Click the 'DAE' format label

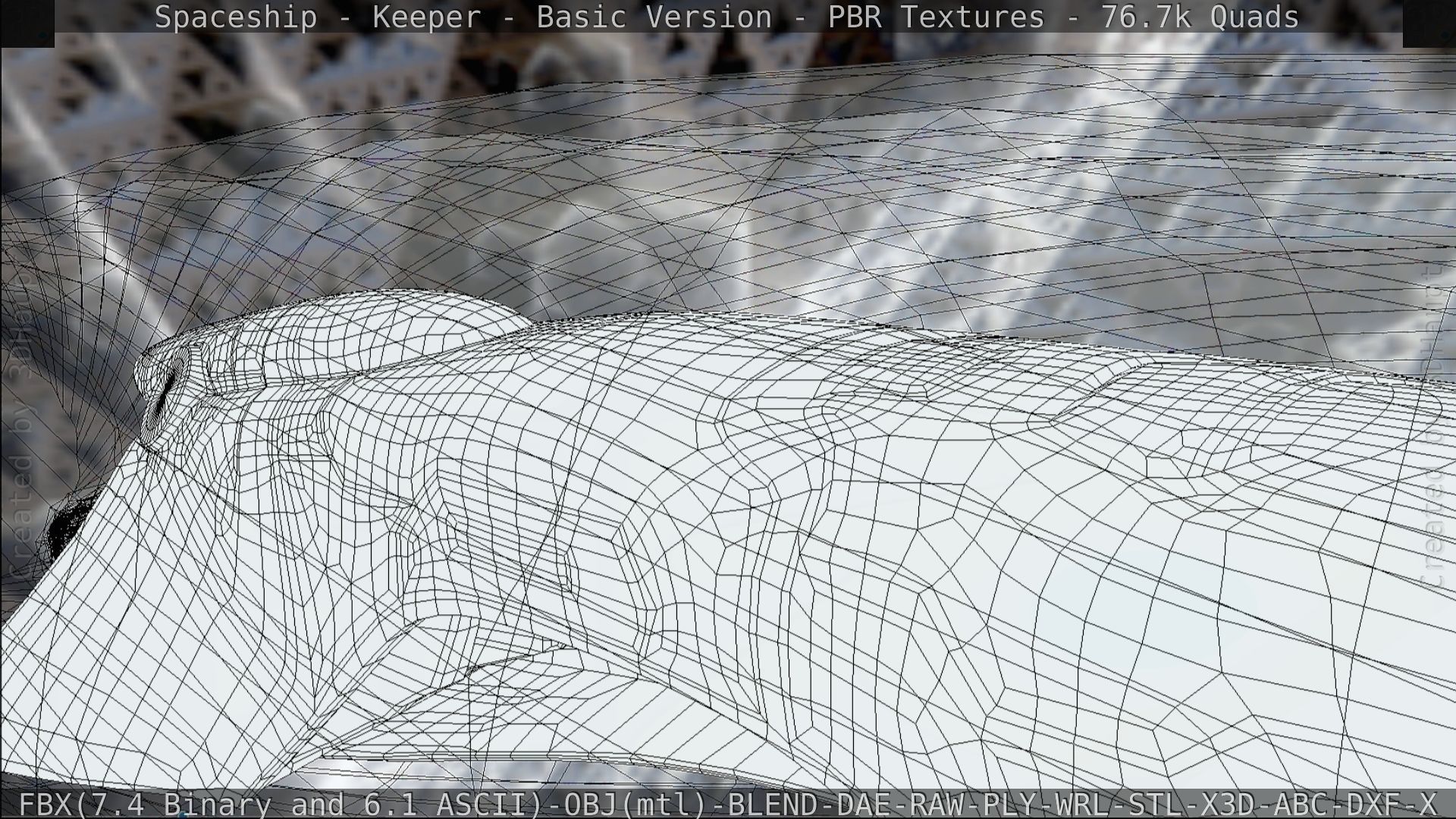click(863, 804)
